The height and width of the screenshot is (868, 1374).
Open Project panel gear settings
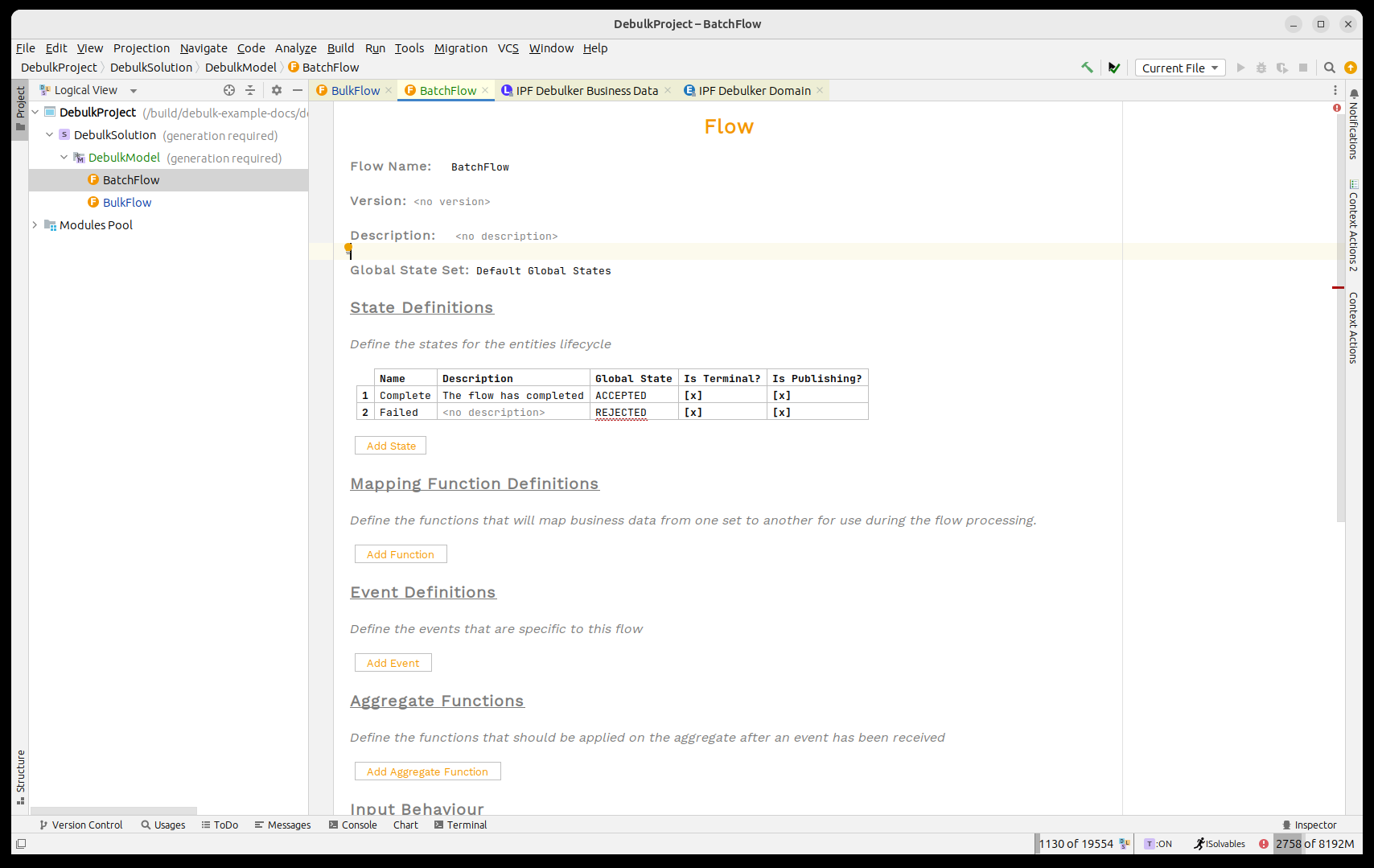coord(277,90)
